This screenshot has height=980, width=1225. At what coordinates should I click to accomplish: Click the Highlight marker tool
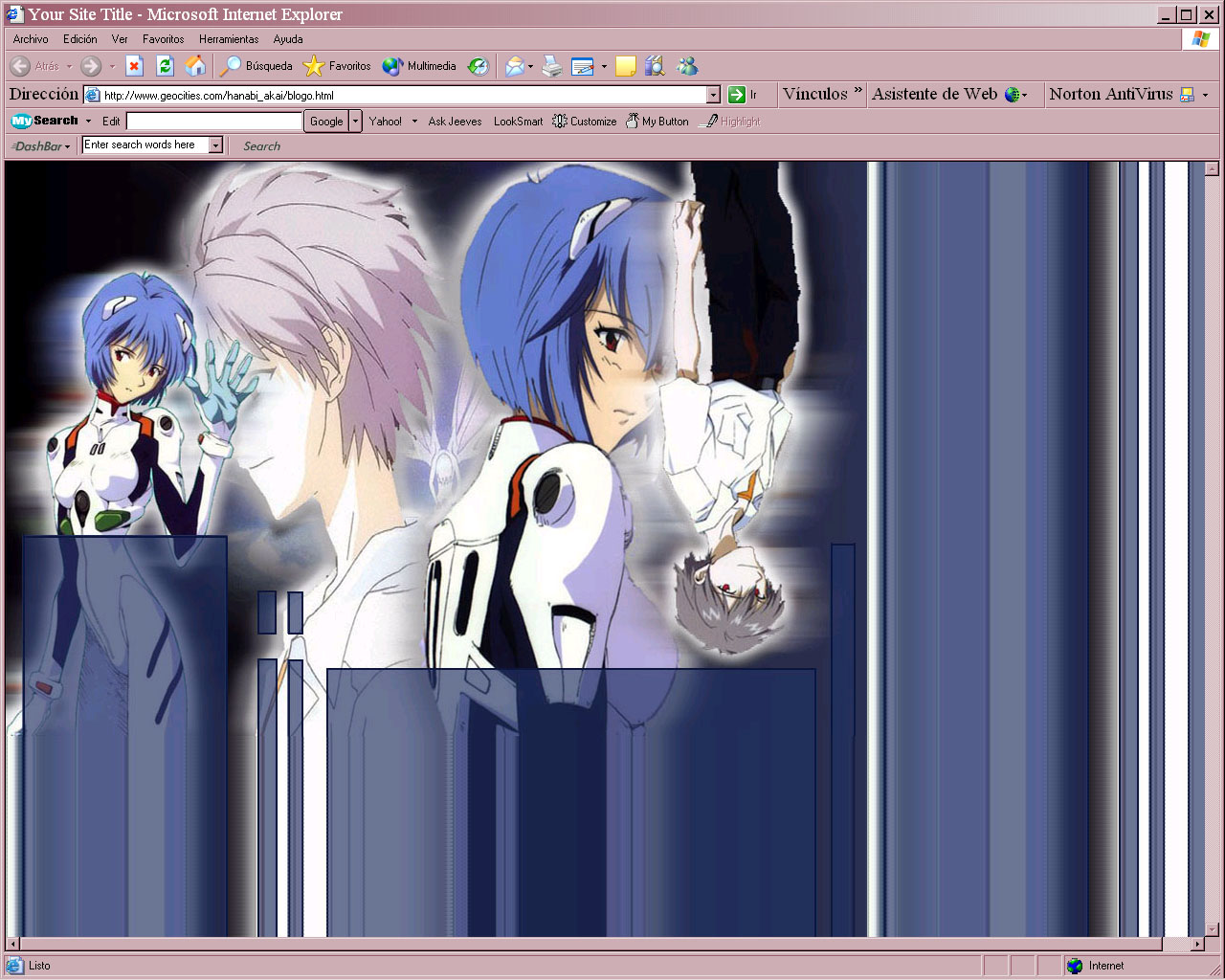point(730,122)
